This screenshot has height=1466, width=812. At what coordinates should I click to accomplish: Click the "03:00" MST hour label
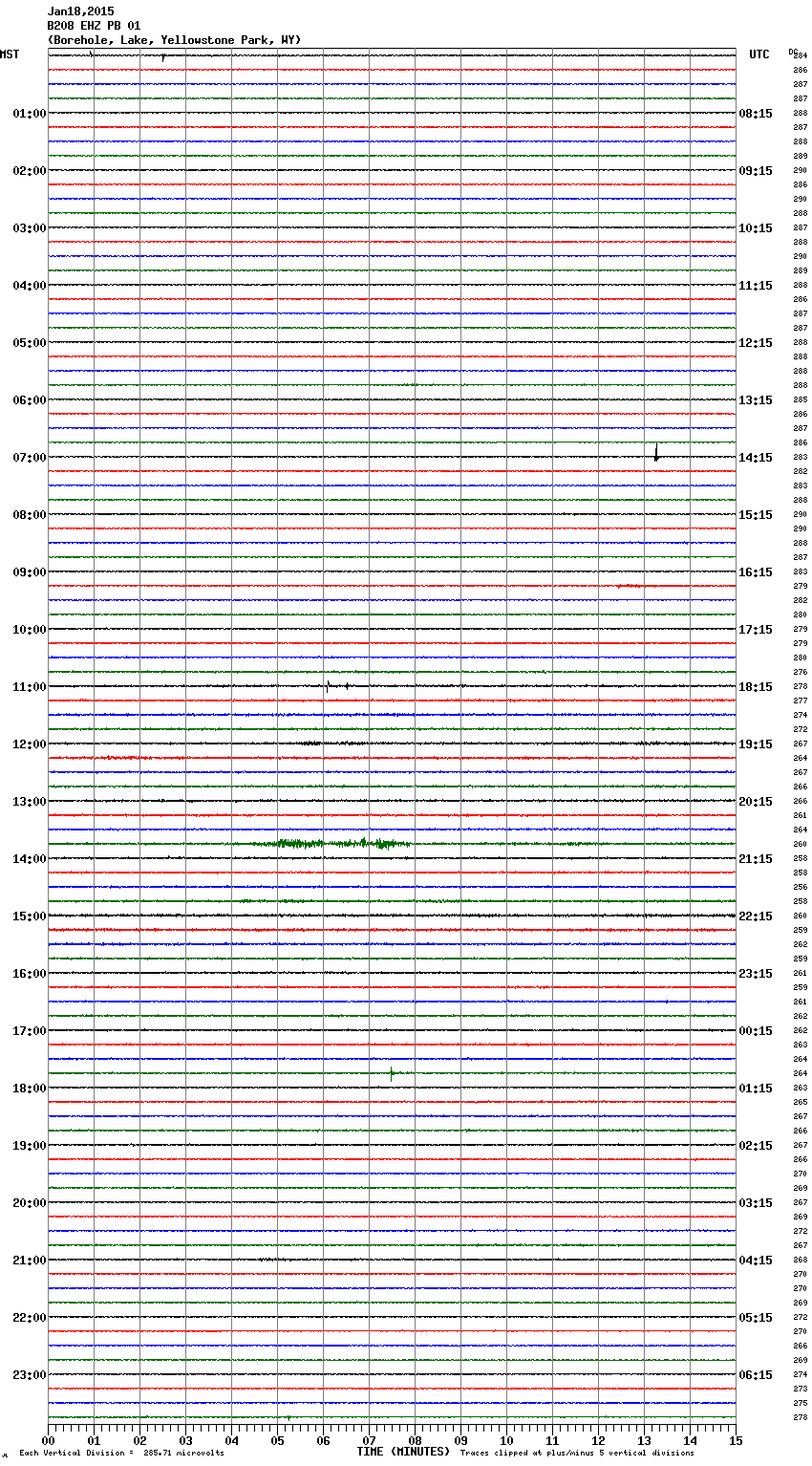[30, 228]
